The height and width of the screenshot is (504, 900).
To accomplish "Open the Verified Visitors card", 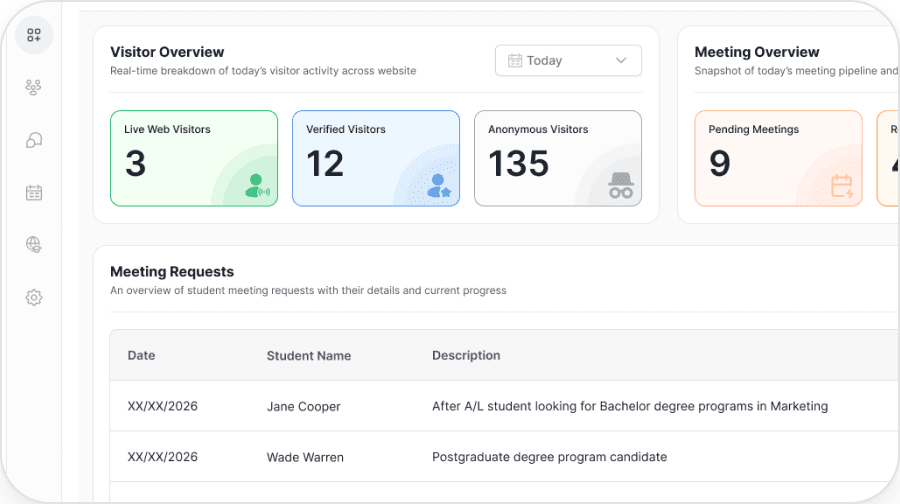I will pos(376,158).
